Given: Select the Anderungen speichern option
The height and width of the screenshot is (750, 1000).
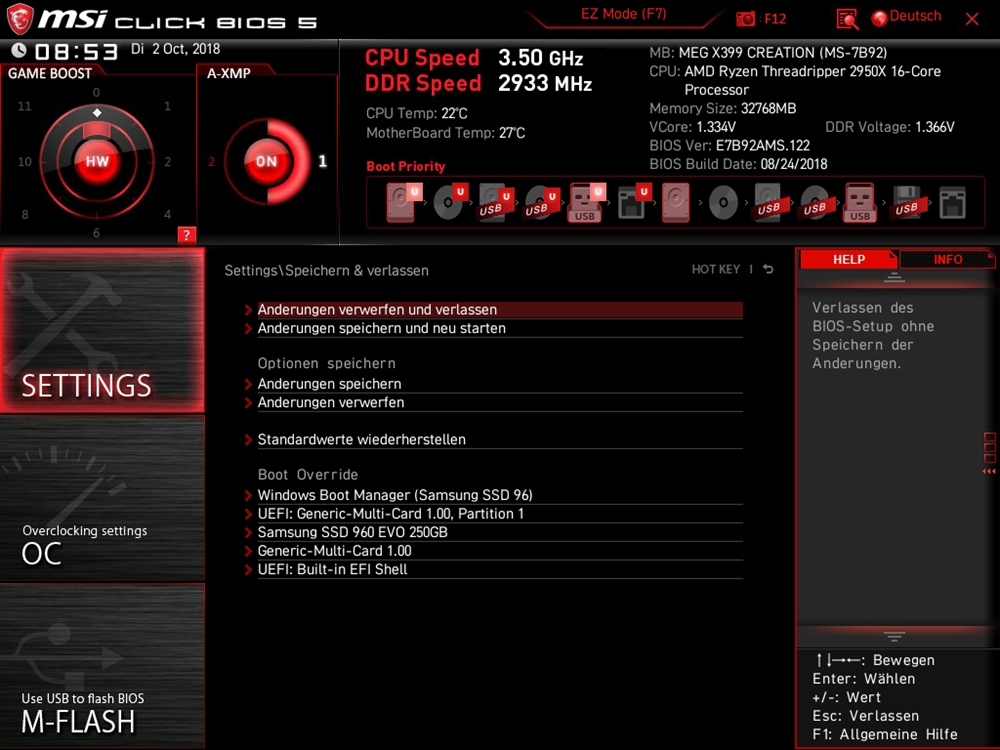Looking at the screenshot, I should [x=500, y=383].
